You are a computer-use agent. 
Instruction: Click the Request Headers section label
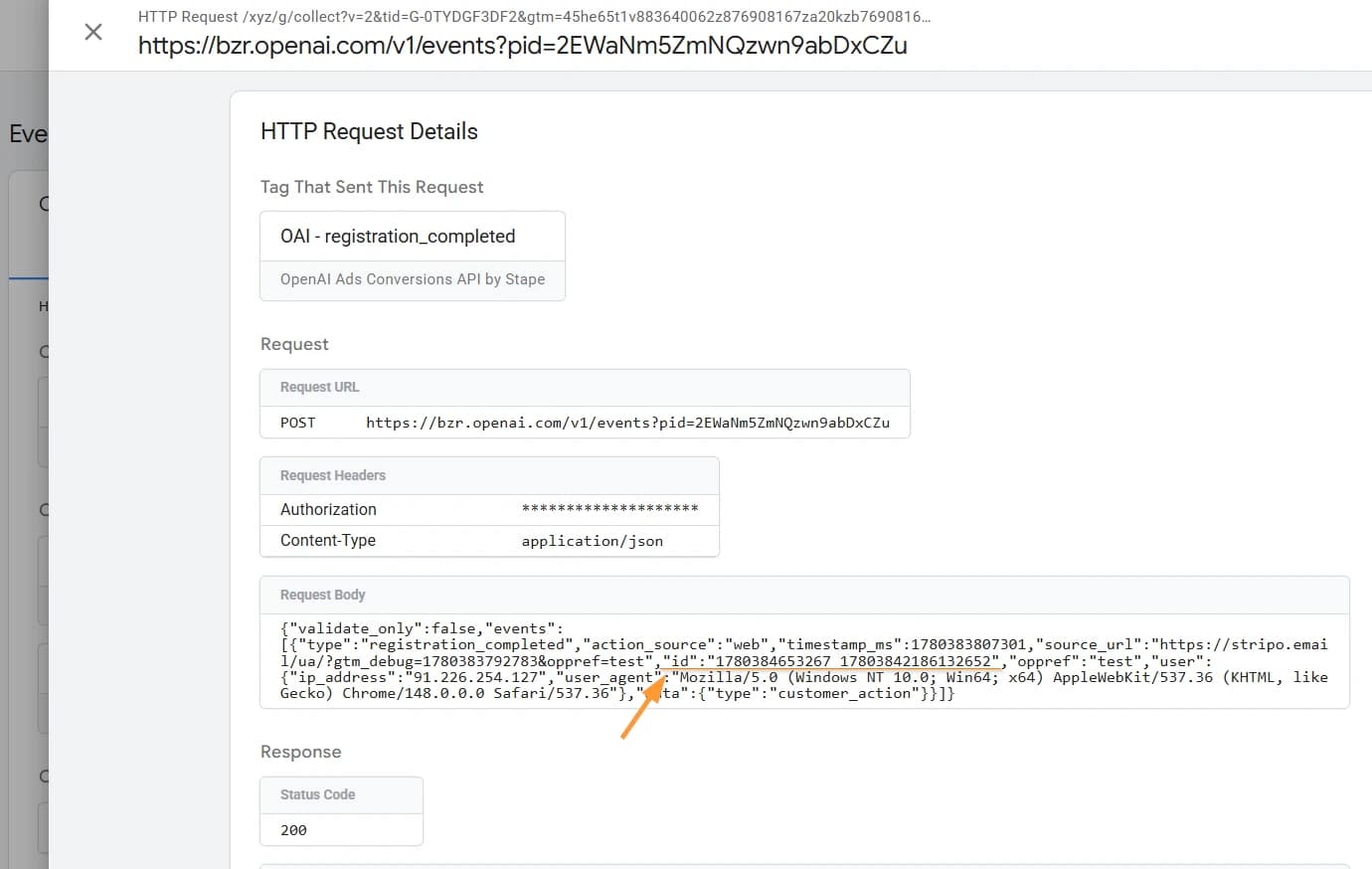(x=332, y=475)
